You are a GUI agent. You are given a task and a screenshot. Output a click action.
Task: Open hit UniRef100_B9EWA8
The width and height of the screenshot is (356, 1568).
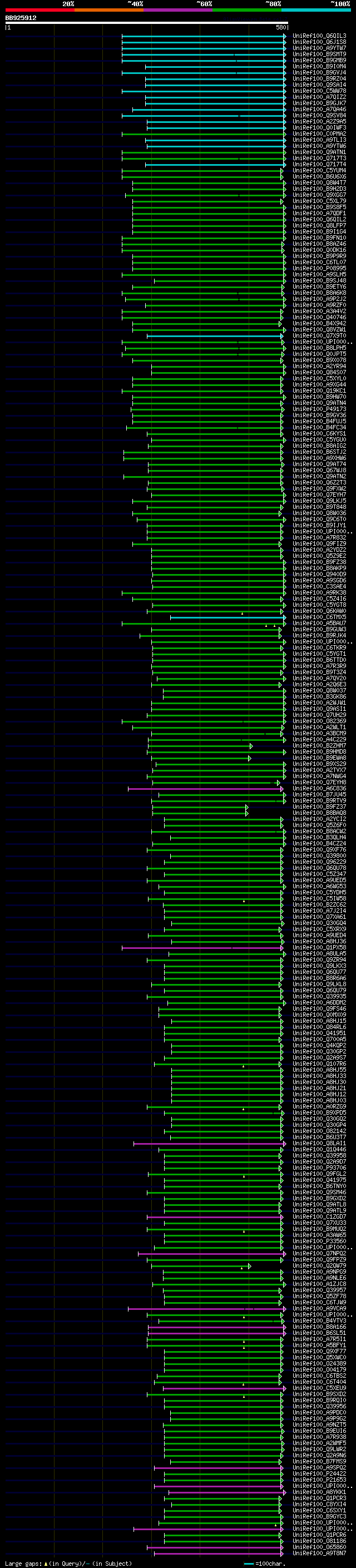pos(319,759)
